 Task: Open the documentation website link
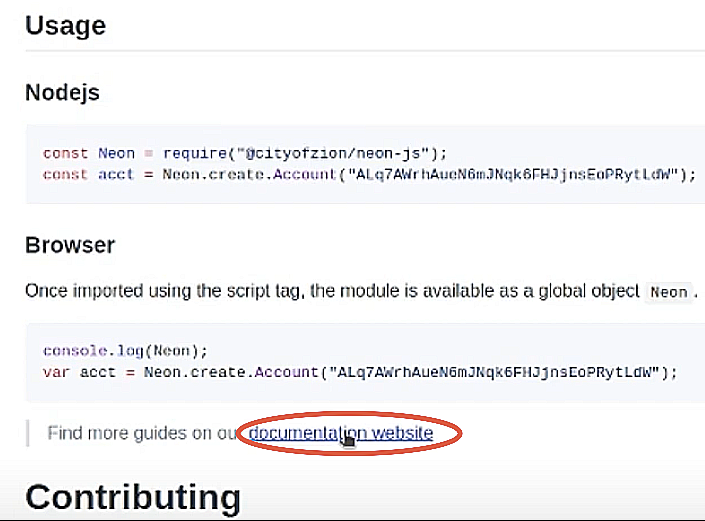(x=341, y=433)
